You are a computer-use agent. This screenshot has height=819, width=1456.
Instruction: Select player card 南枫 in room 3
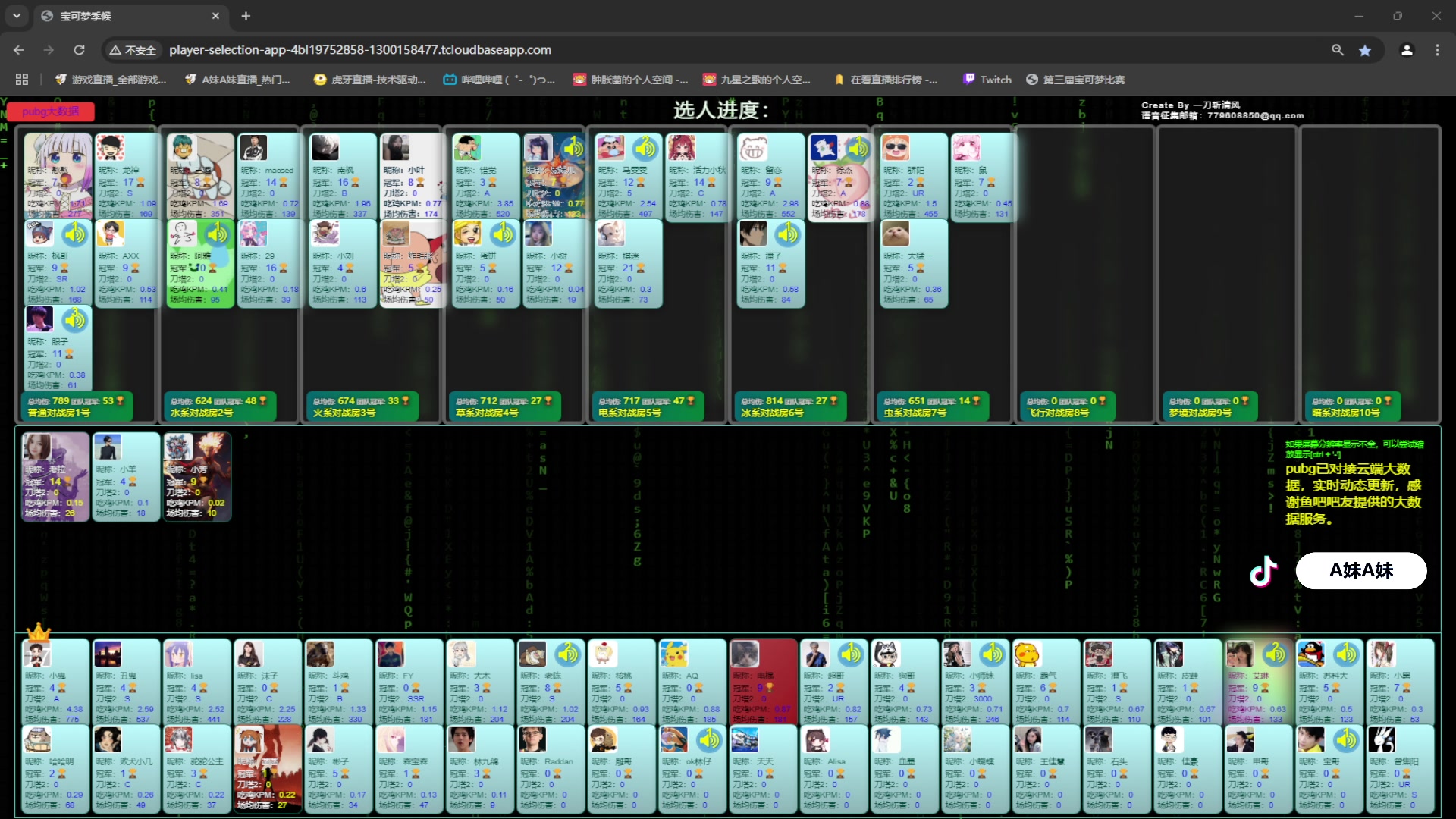pos(343,176)
